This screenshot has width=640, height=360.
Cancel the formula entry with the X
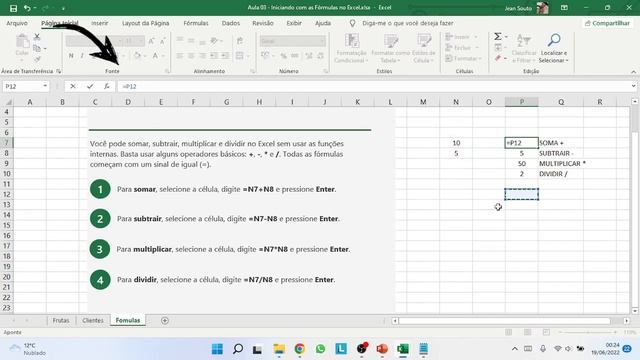tap(73, 86)
